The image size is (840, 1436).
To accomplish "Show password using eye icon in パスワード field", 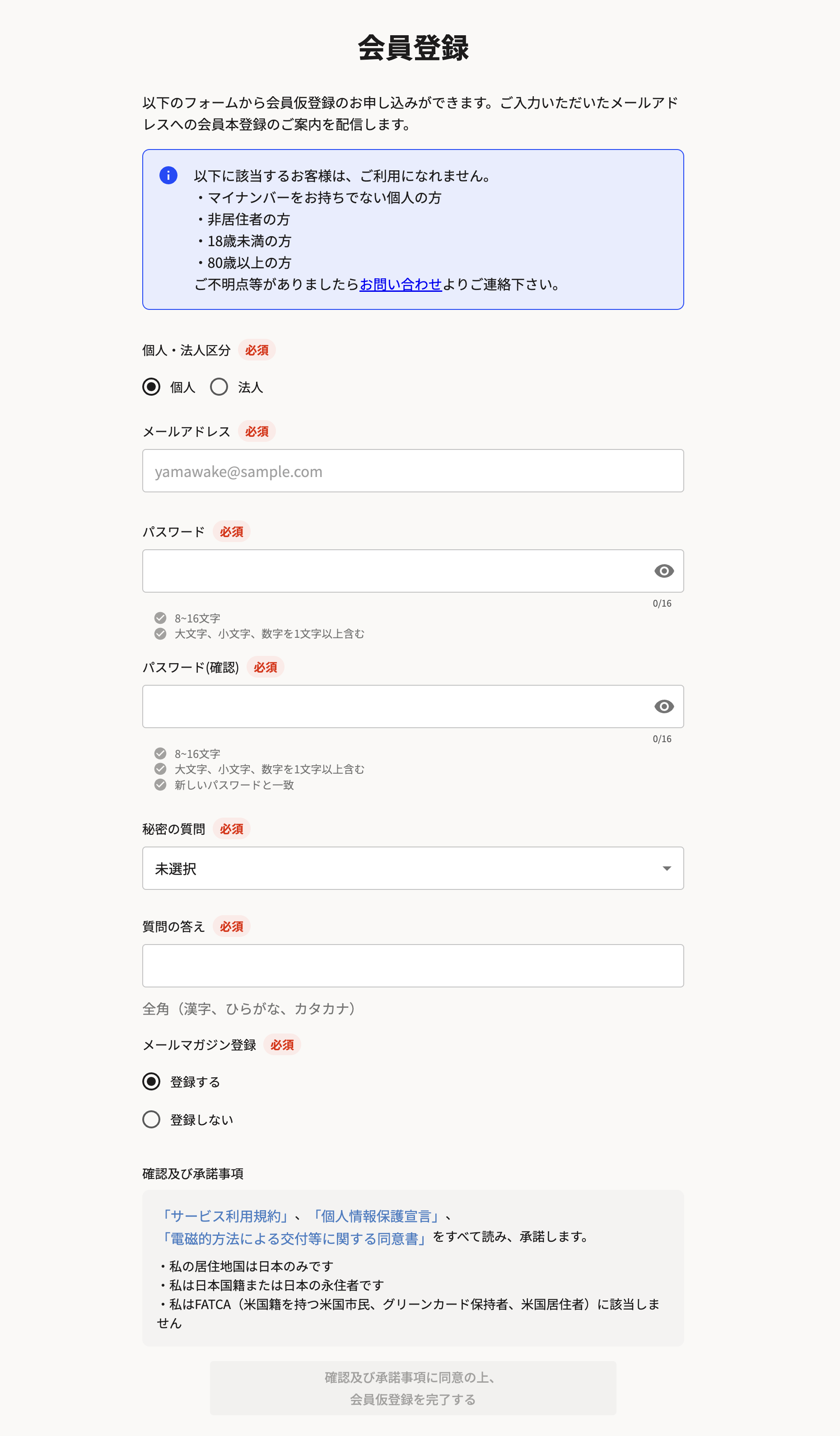I will pos(663,571).
